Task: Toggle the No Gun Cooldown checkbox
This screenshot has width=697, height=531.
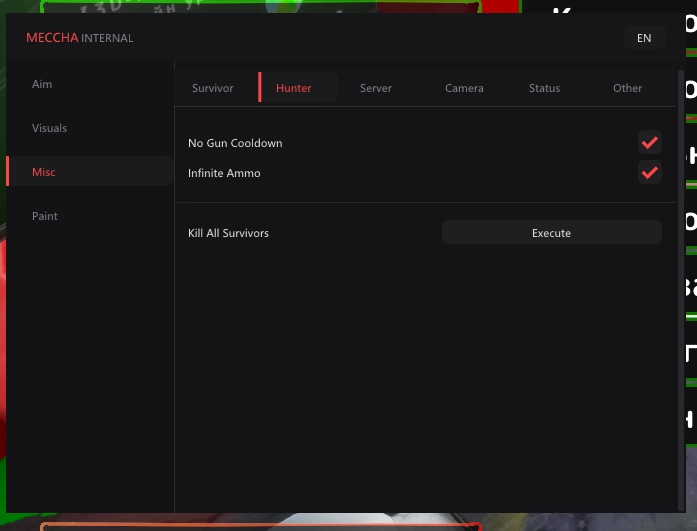Action: tap(650, 143)
